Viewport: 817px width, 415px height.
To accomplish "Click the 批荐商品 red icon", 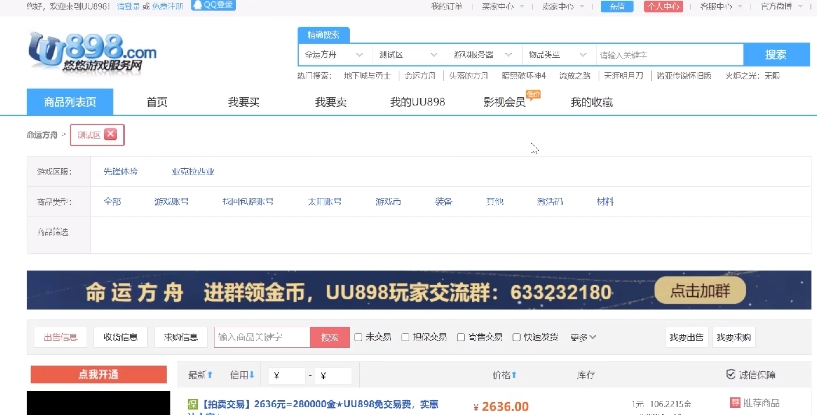I will tap(735, 402).
